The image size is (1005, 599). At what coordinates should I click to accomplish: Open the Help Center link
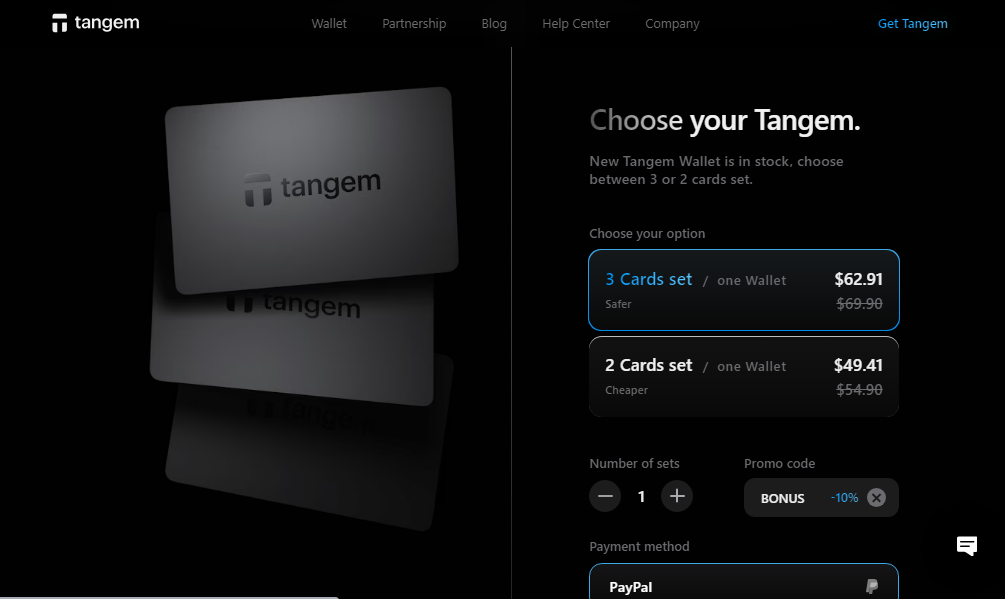click(576, 24)
